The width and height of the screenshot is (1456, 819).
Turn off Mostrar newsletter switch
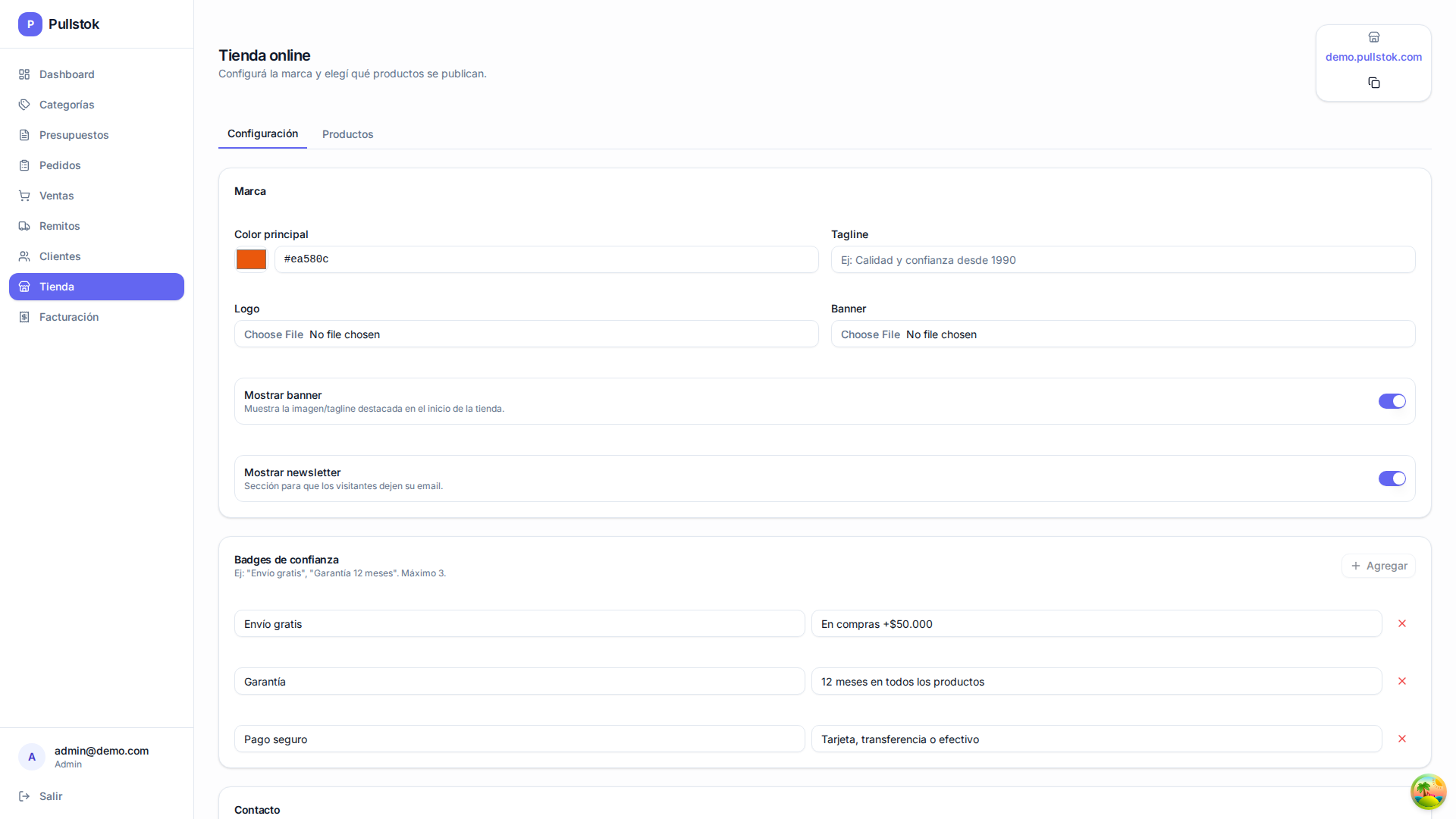tap(1392, 479)
